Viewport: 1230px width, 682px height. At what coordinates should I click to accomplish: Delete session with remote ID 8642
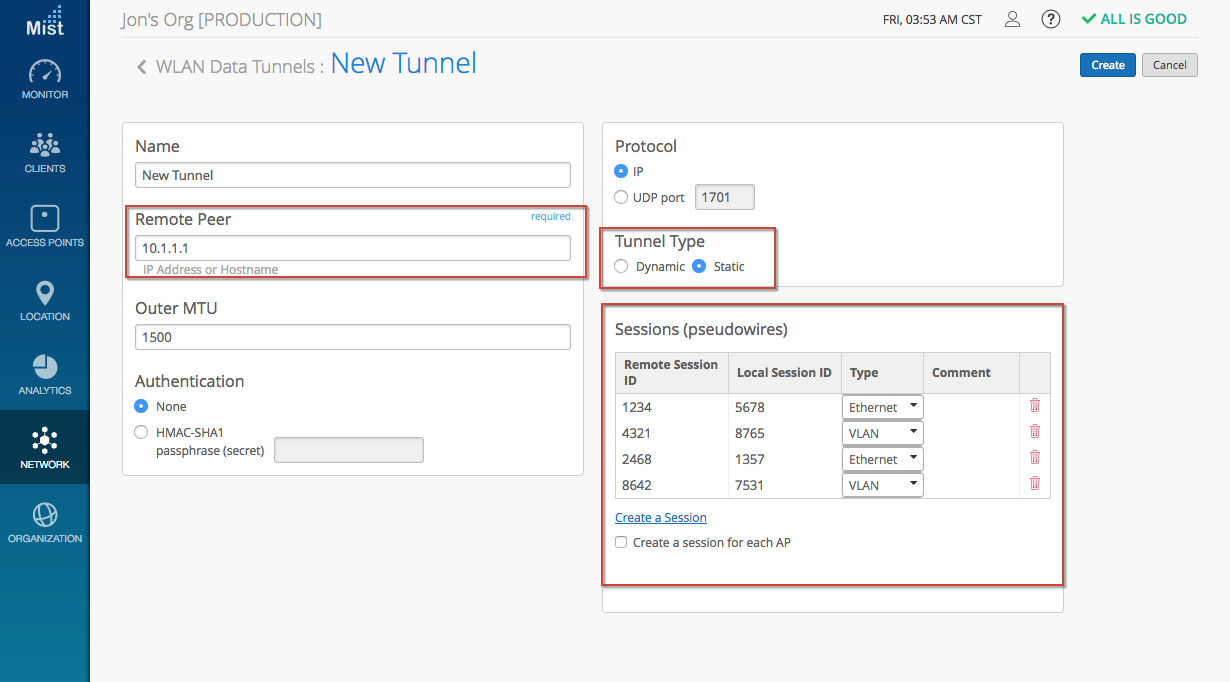[x=1035, y=484]
